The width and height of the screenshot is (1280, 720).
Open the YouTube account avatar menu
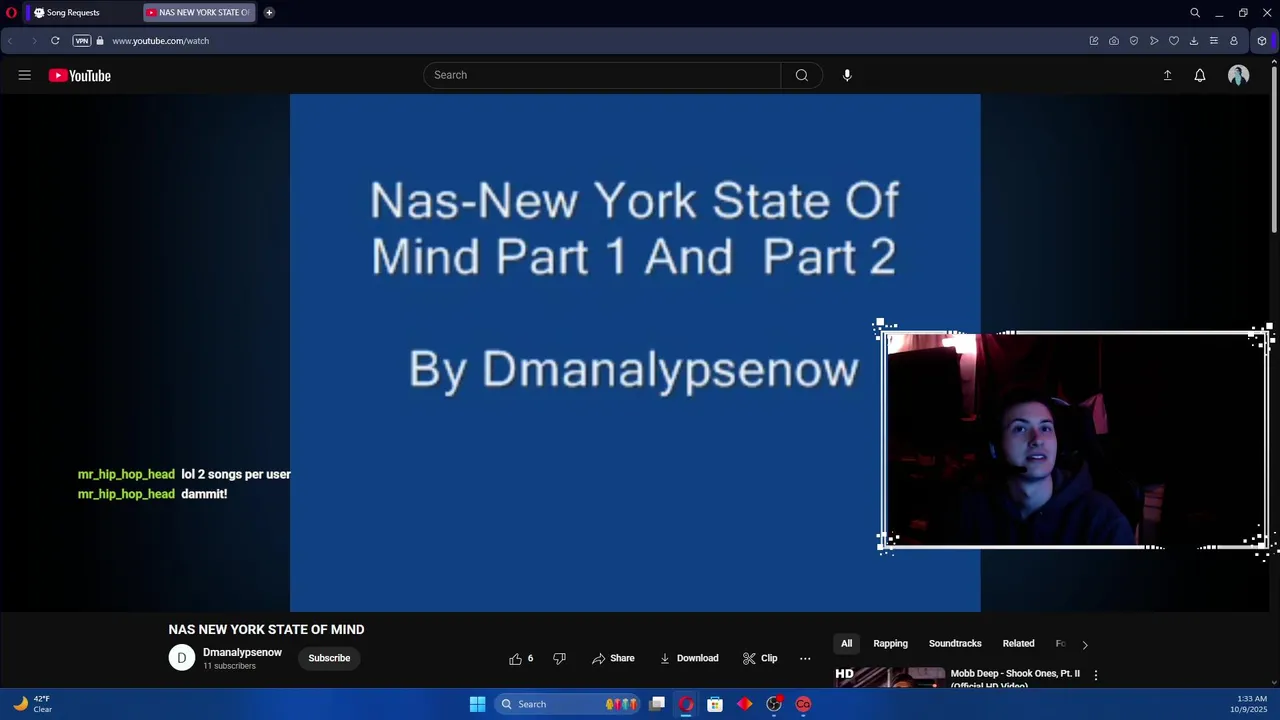(x=1238, y=75)
